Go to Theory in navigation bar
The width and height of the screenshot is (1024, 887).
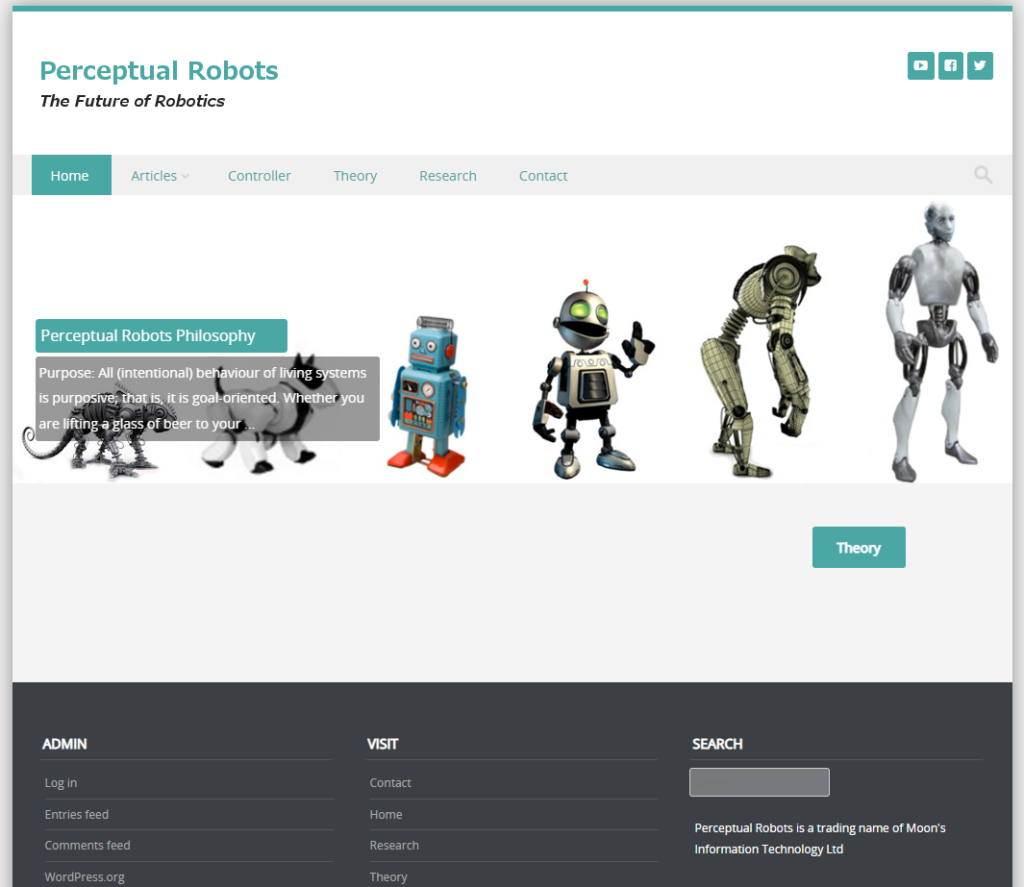point(355,176)
